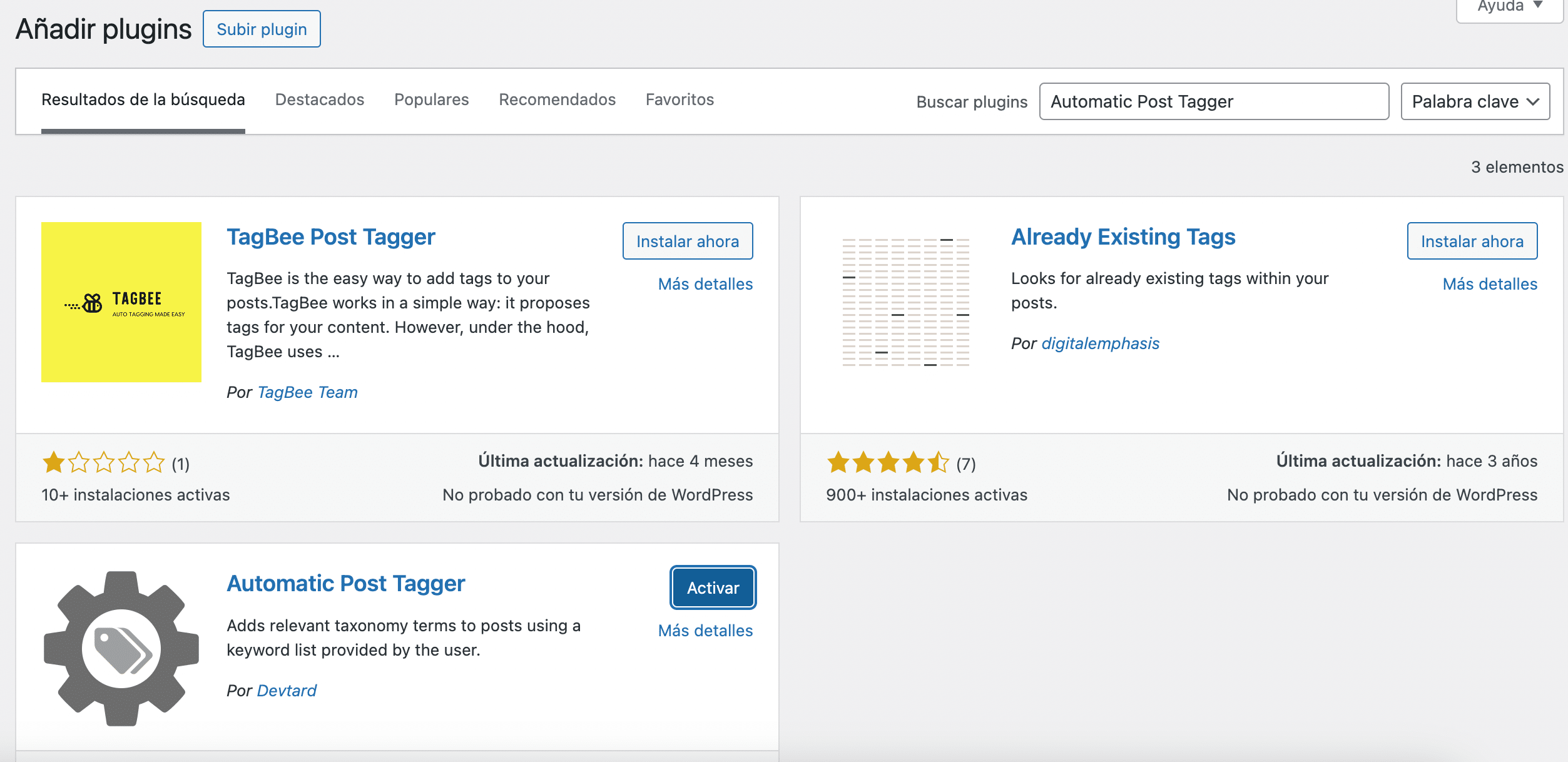
Task: Switch to the Populares tab
Action: point(431,99)
